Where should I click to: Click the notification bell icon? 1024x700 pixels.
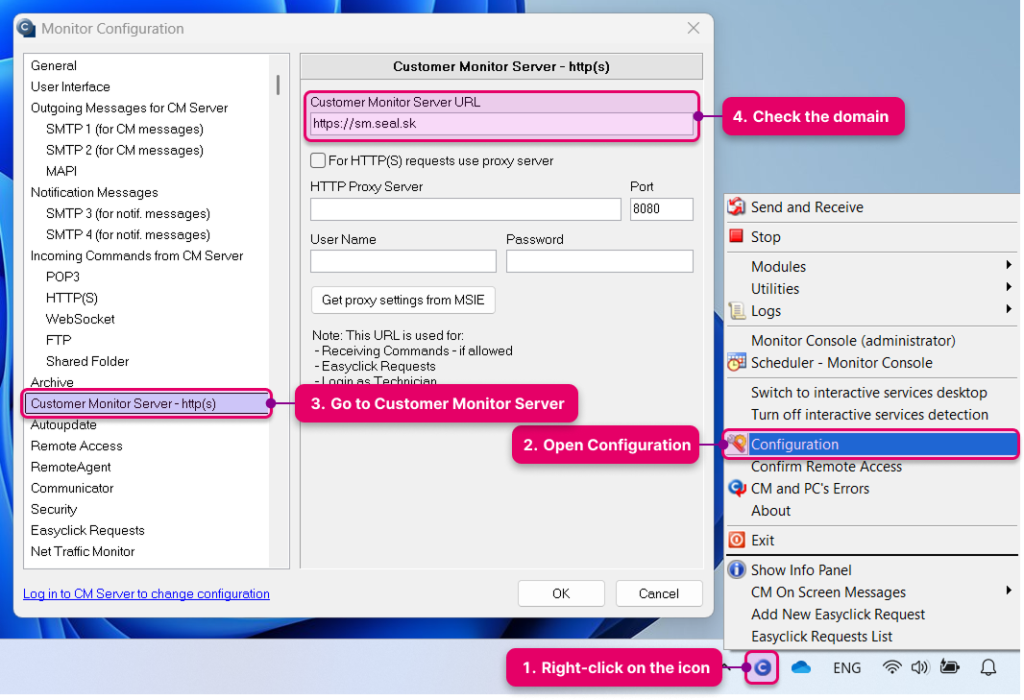pyautogui.click(x=988, y=667)
